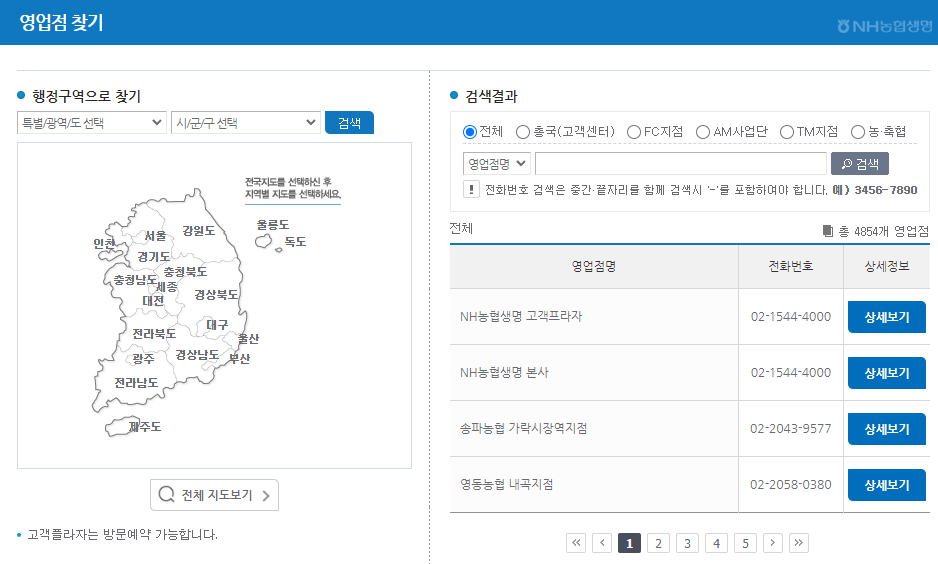Image resolution: width=938 pixels, height=564 pixels.
Task: Click the blue 검색 button for region
Action: [x=349, y=123]
